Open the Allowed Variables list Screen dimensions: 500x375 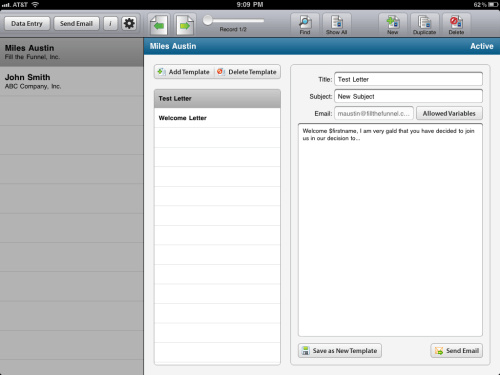point(449,113)
